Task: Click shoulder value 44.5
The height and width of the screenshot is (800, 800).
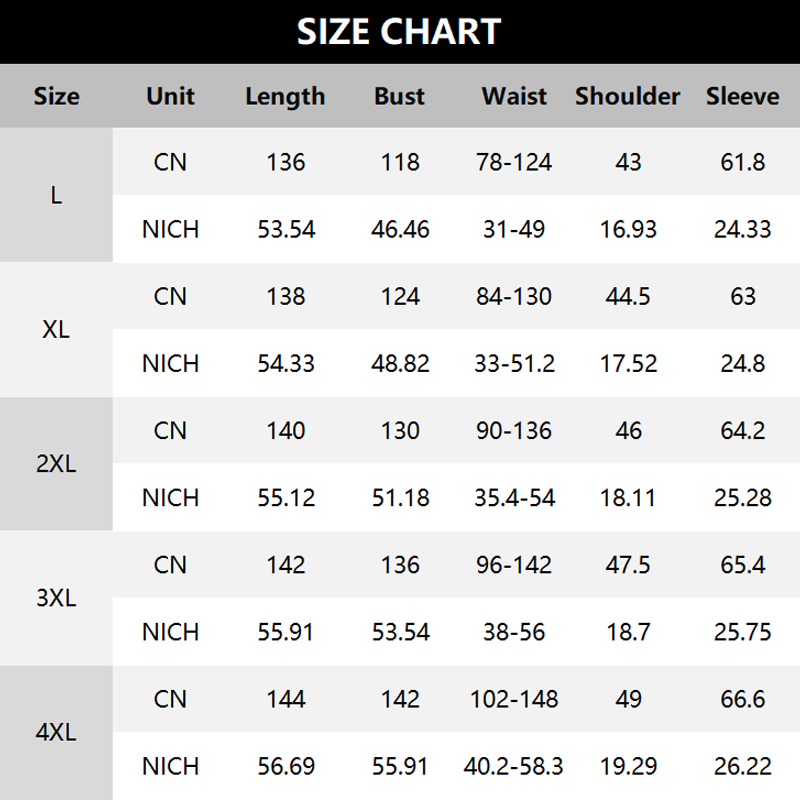Action: tap(628, 296)
